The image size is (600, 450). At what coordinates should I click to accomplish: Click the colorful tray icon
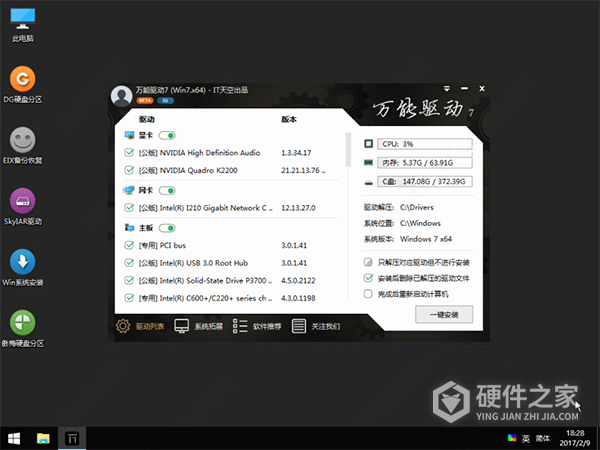[x=512, y=438]
